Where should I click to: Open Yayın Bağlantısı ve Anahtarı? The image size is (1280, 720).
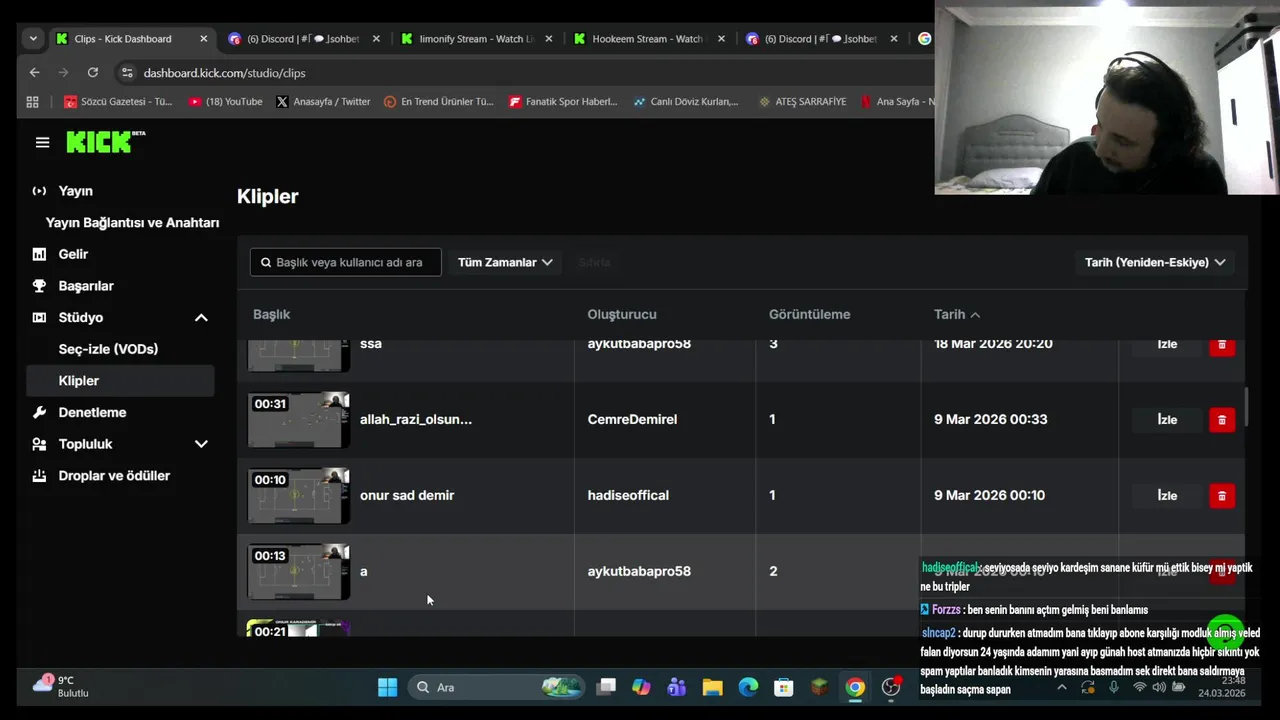(132, 222)
